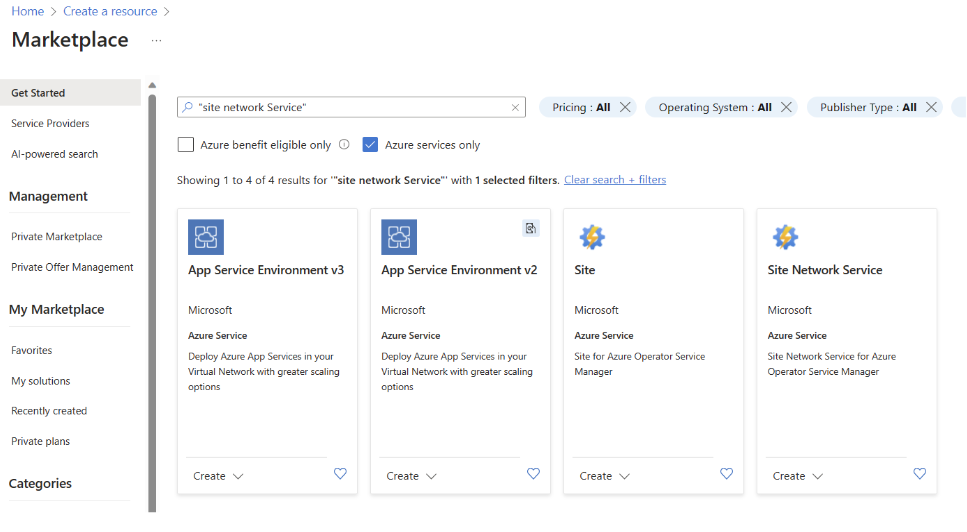Click the marketplace search input field
This screenshot has width=967, height=532.
(350, 108)
